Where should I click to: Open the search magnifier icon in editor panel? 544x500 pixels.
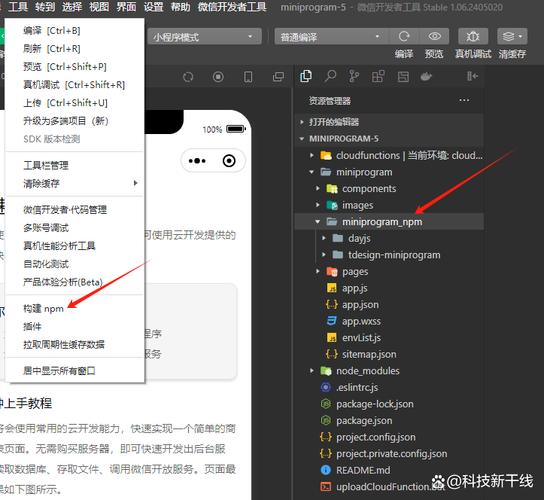330,76
